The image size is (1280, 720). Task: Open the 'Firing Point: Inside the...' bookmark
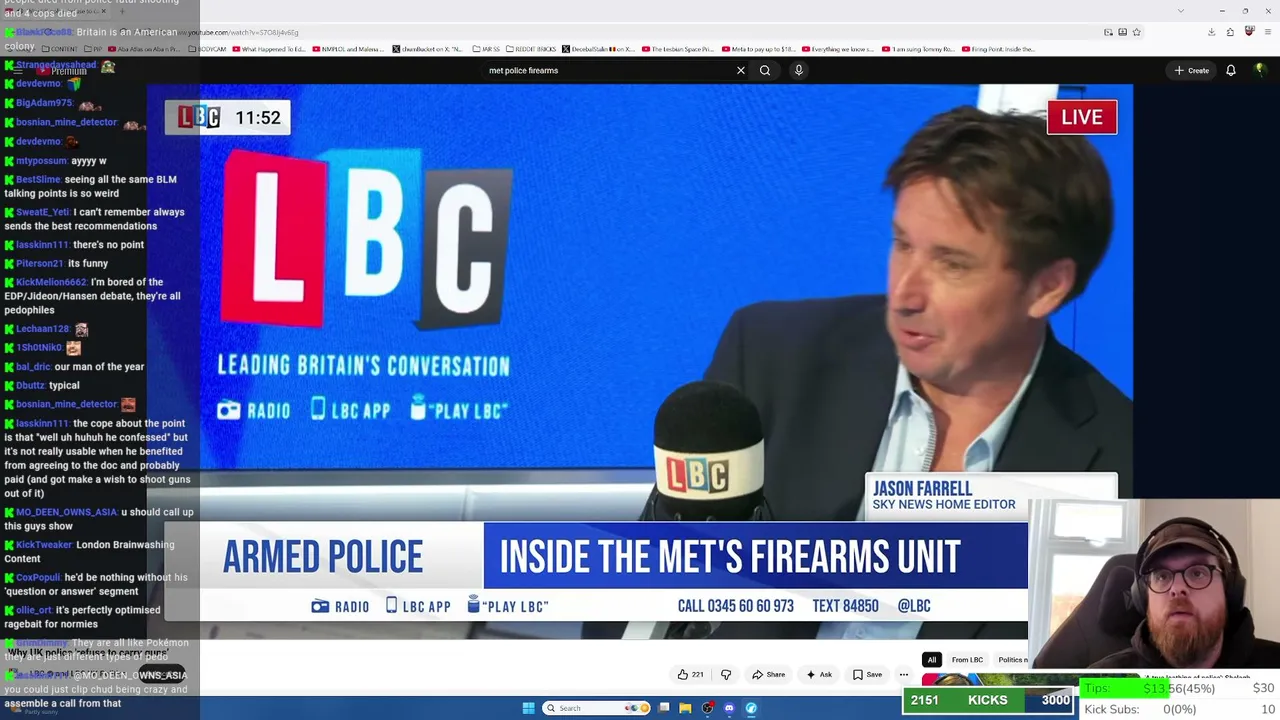click(999, 49)
